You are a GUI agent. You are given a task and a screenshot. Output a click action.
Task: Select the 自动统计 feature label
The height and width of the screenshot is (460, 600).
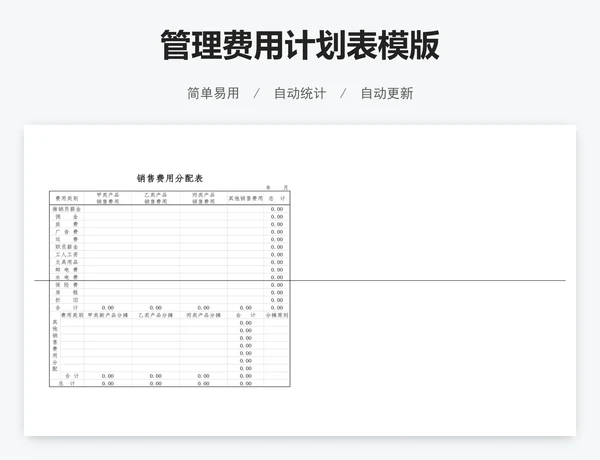(x=299, y=93)
